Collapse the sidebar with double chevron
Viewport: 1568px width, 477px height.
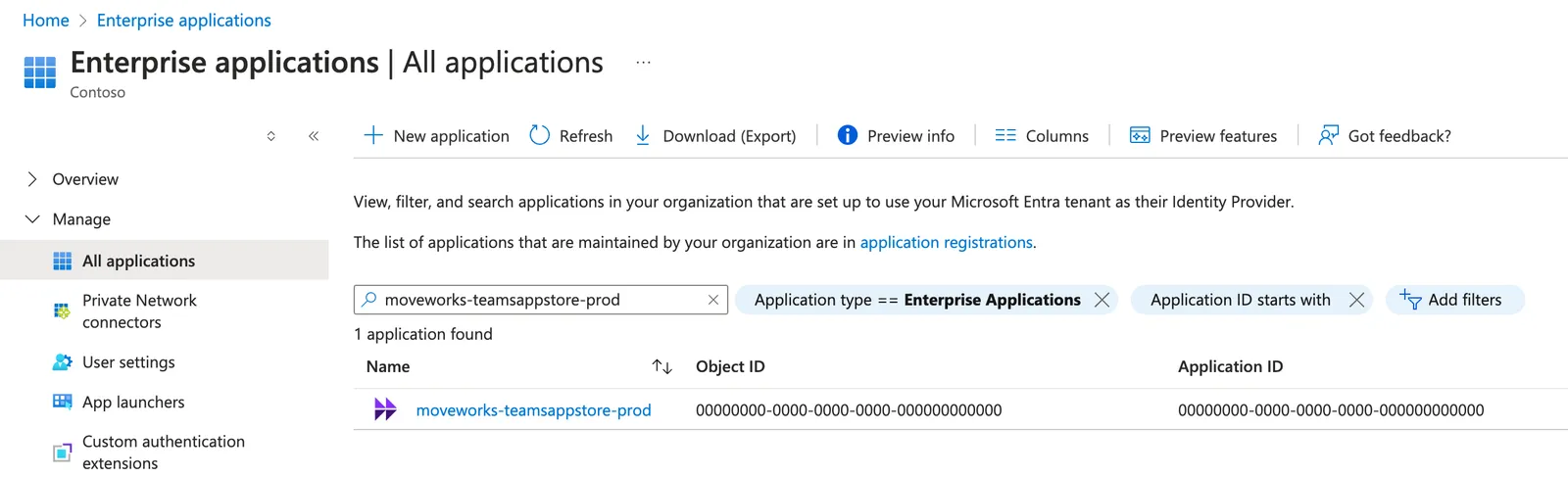tap(314, 136)
